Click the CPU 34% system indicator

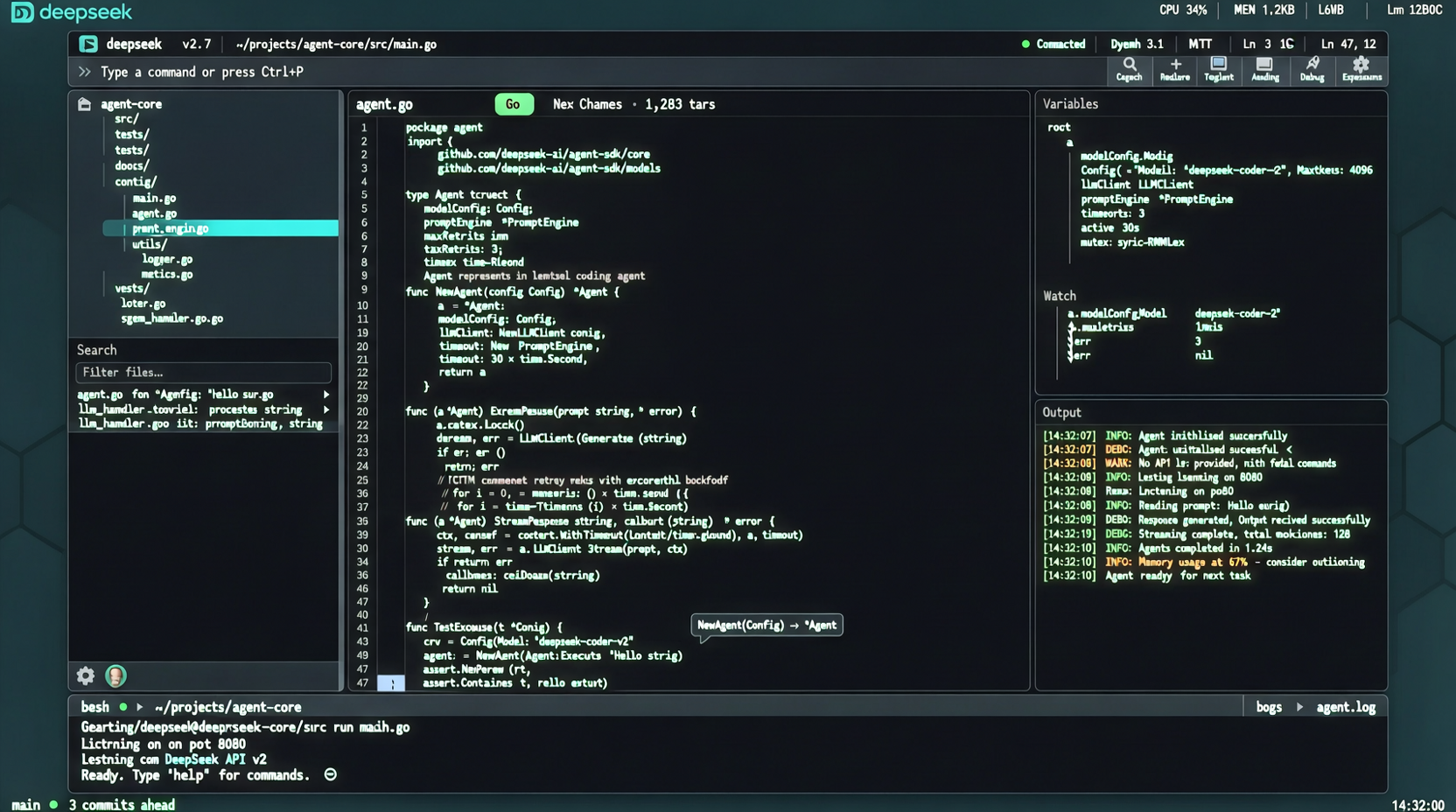tap(1182, 10)
